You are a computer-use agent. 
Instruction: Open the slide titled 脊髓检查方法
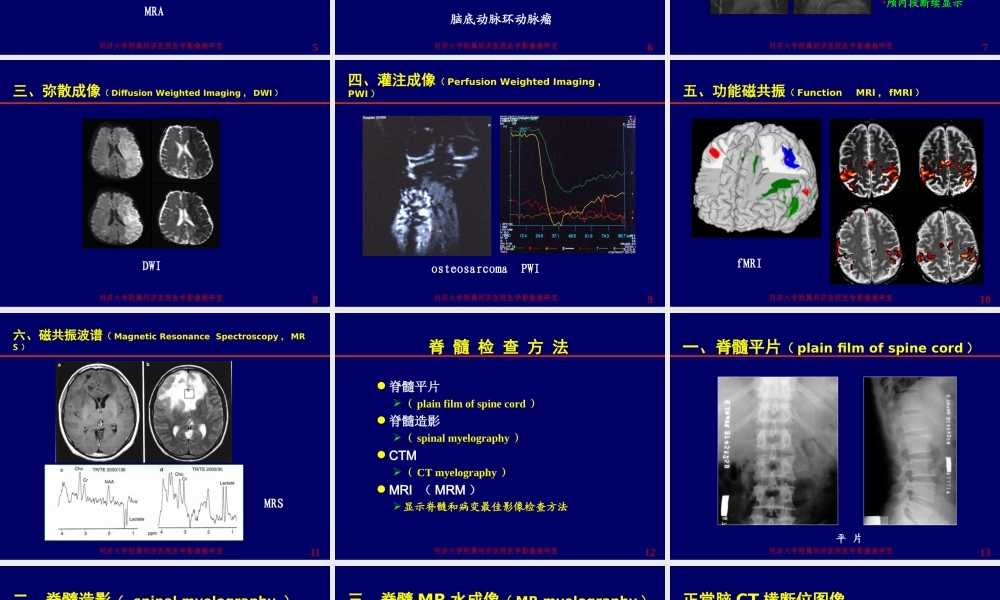pos(500,347)
